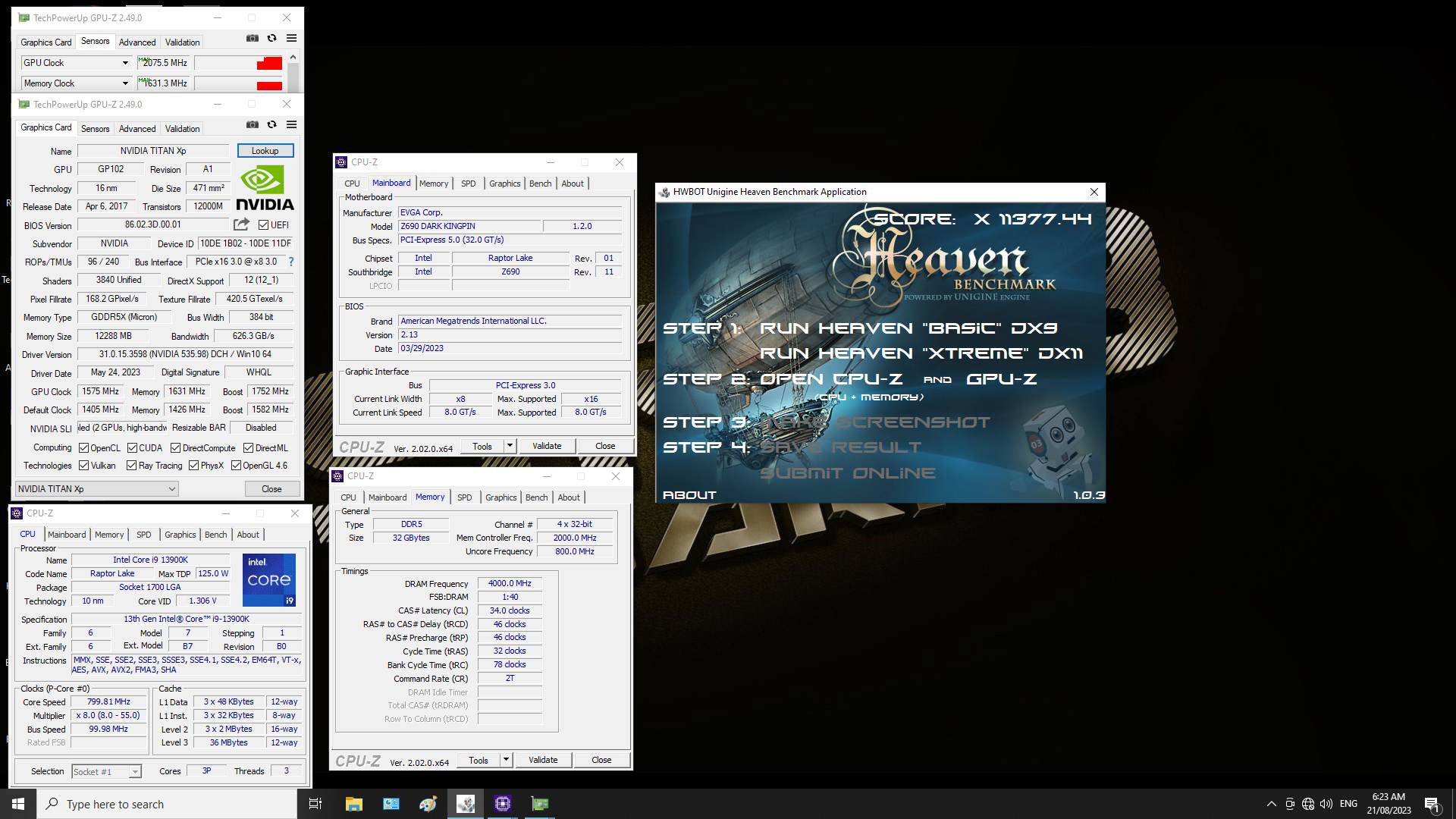This screenshot has height=819, width=1456.
Task: Toggle the DirectML checkbox
Action: (248, 448)
